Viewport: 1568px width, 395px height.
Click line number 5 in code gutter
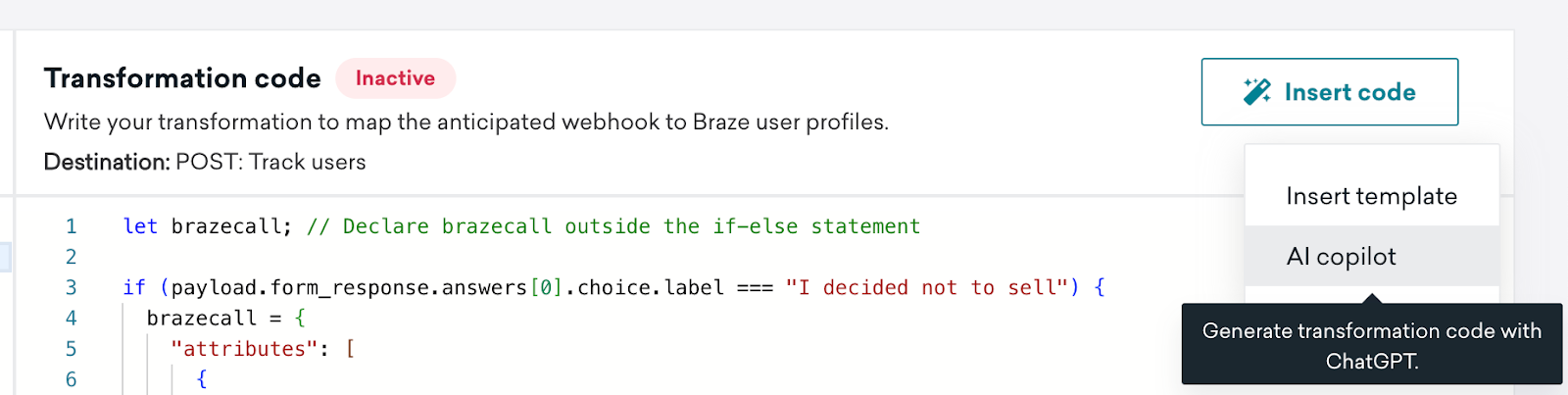coord(71,349)
